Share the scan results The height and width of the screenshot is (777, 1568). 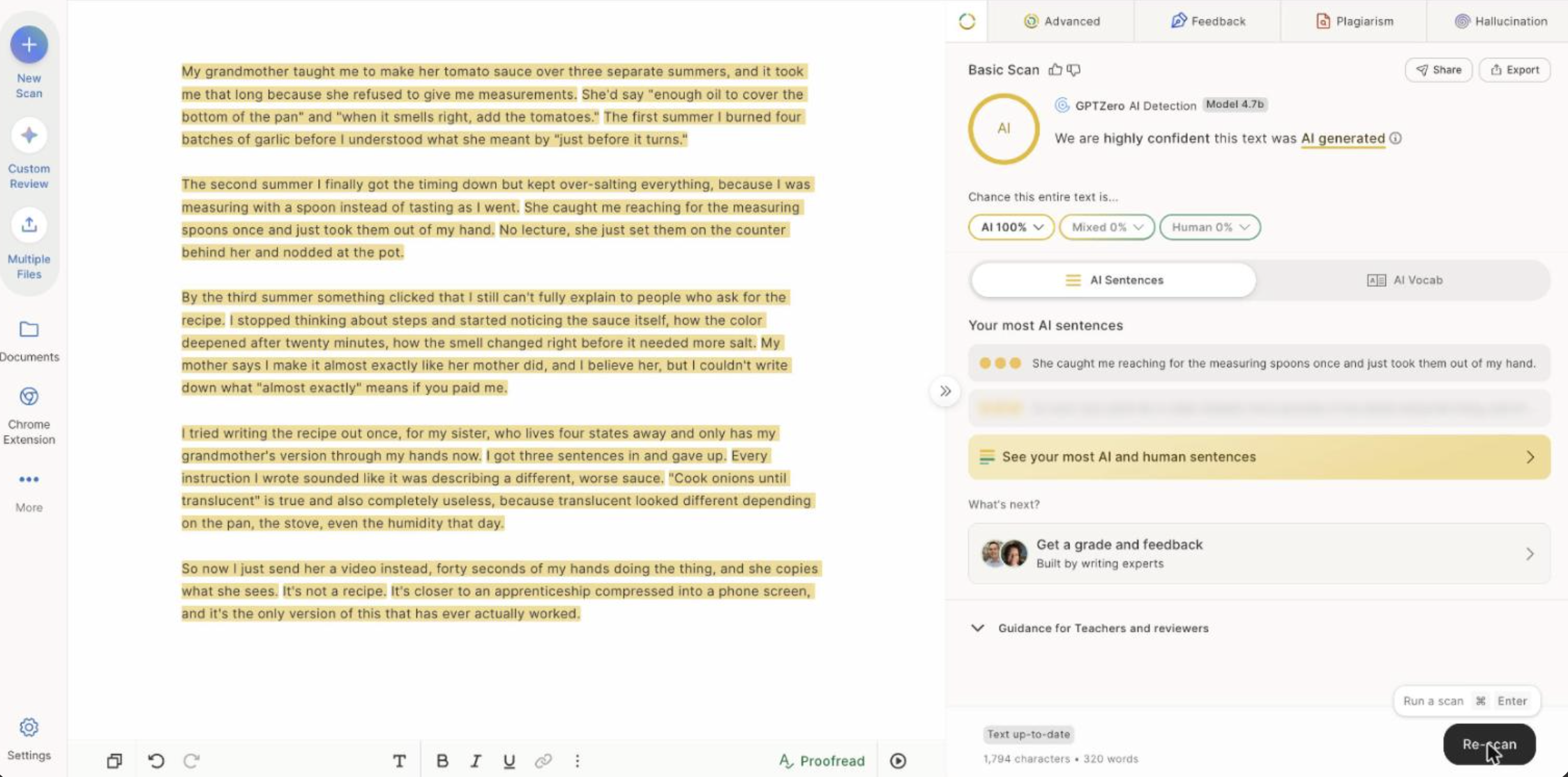pos(1438,70)
